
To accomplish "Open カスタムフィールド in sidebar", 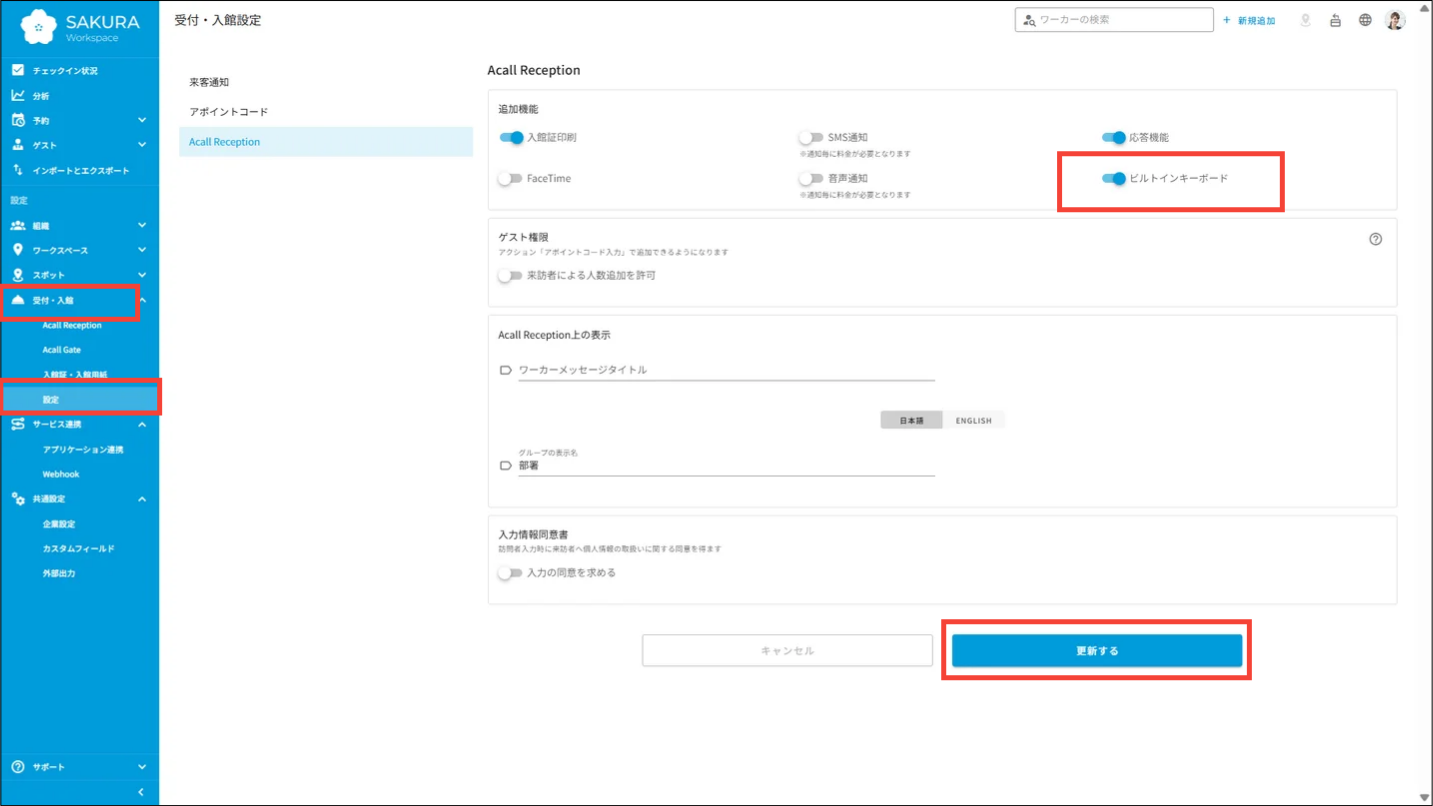I will [80, 549].
